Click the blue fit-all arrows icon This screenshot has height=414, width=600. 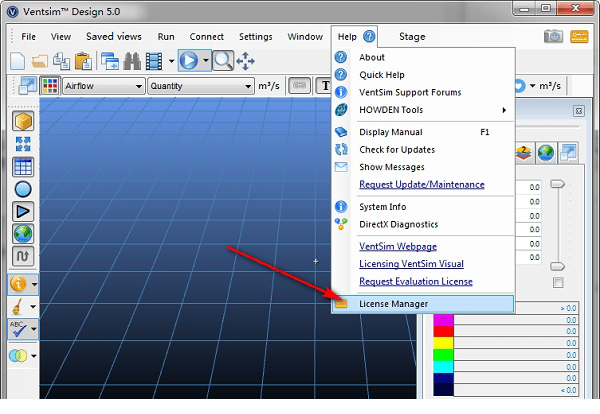(x=23, y=144)
